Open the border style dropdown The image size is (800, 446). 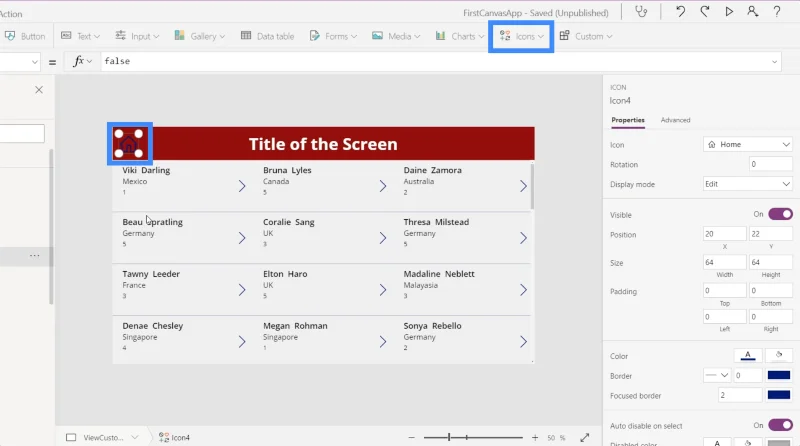(717, 376)
